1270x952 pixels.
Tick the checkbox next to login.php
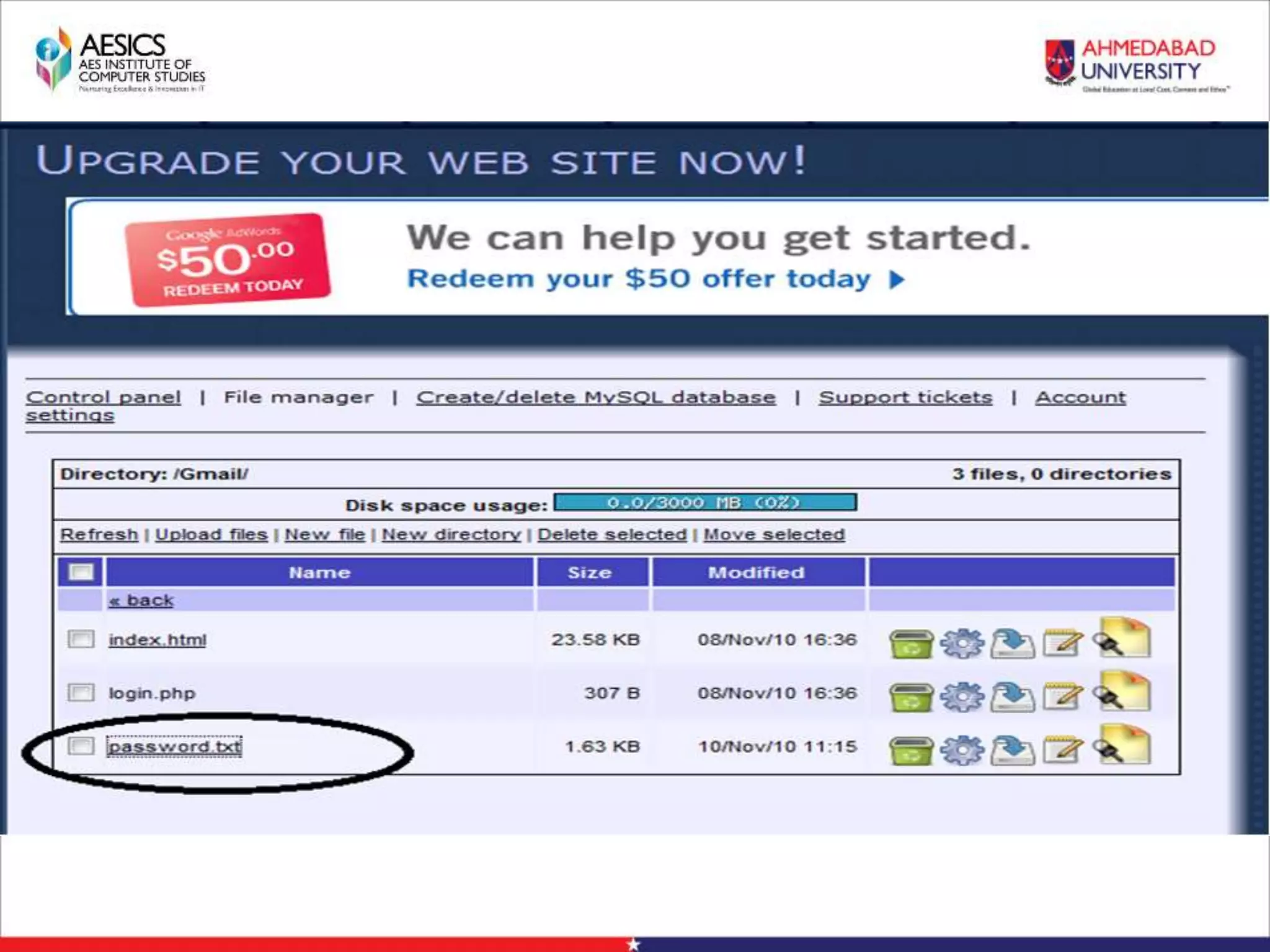(81, 692)
